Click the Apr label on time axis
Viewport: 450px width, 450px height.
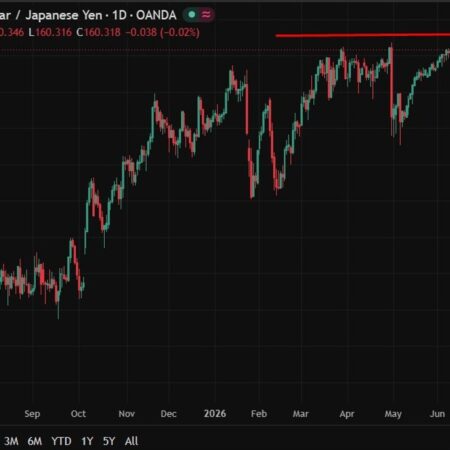pos(347,414)
